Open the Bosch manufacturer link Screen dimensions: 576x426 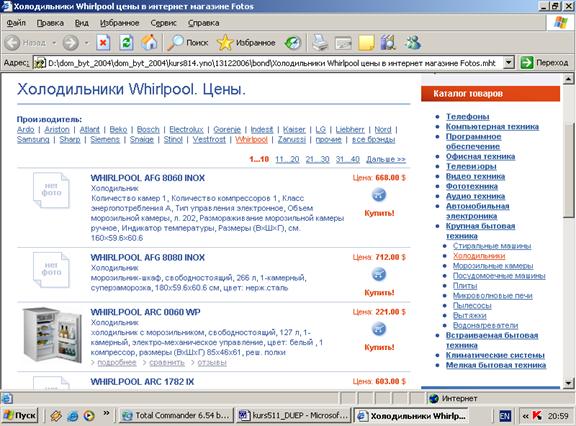(148, 130)
